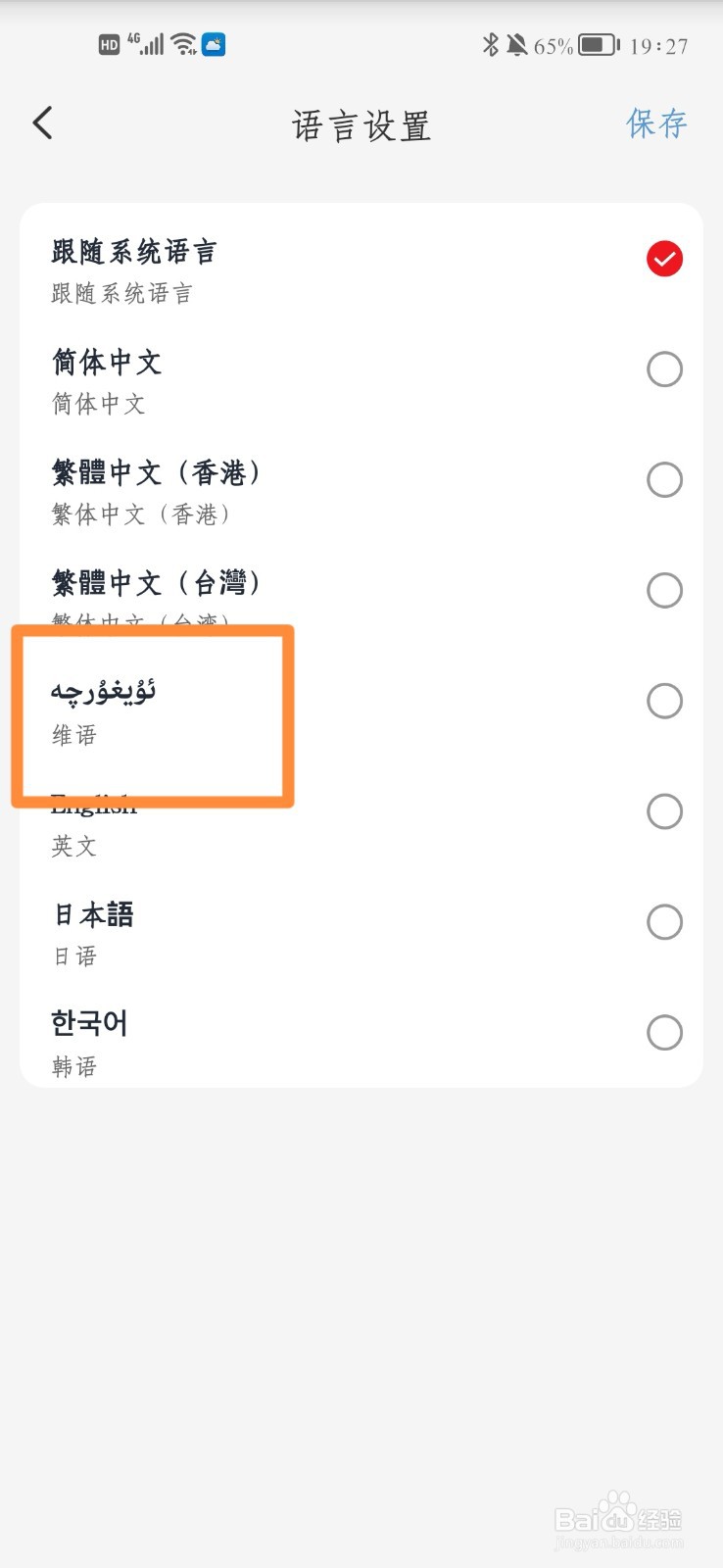Choose the 한국어 radio button
Screen dimensions: 723x1568
(664, 1033)
